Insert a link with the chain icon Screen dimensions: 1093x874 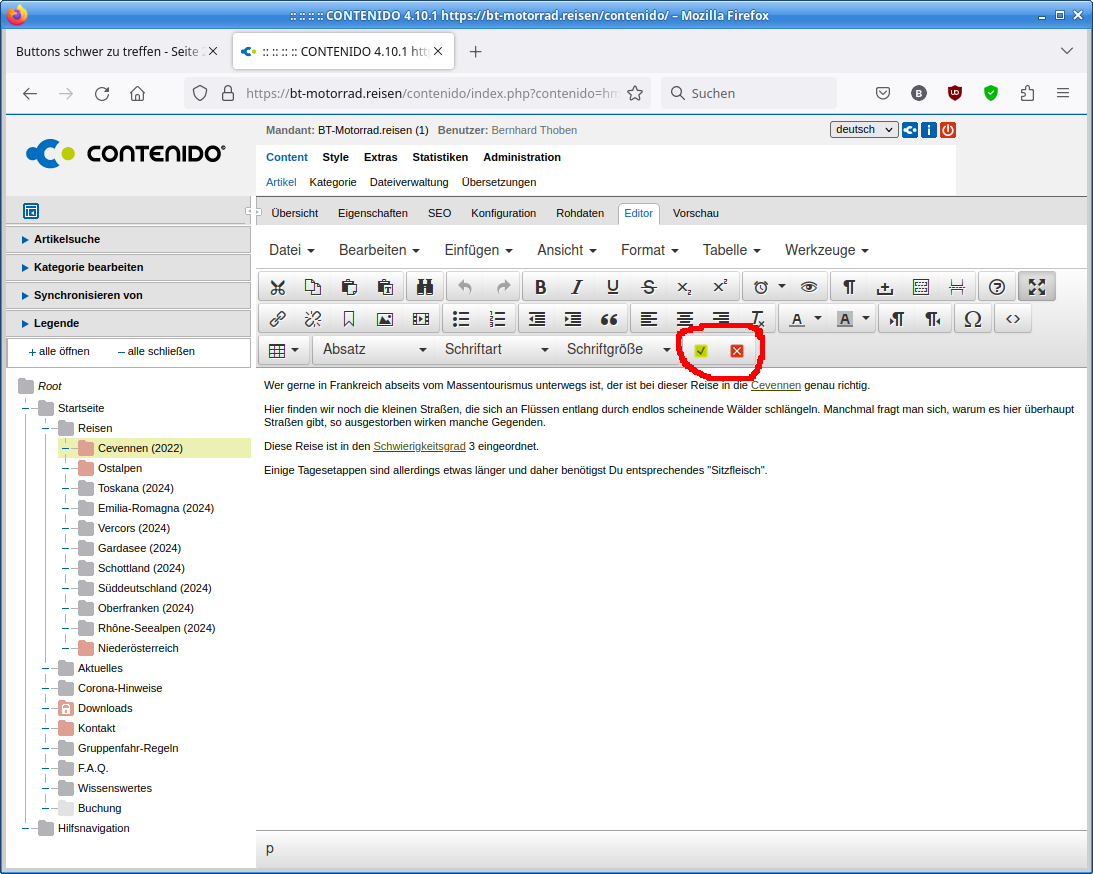click(278, 319)
